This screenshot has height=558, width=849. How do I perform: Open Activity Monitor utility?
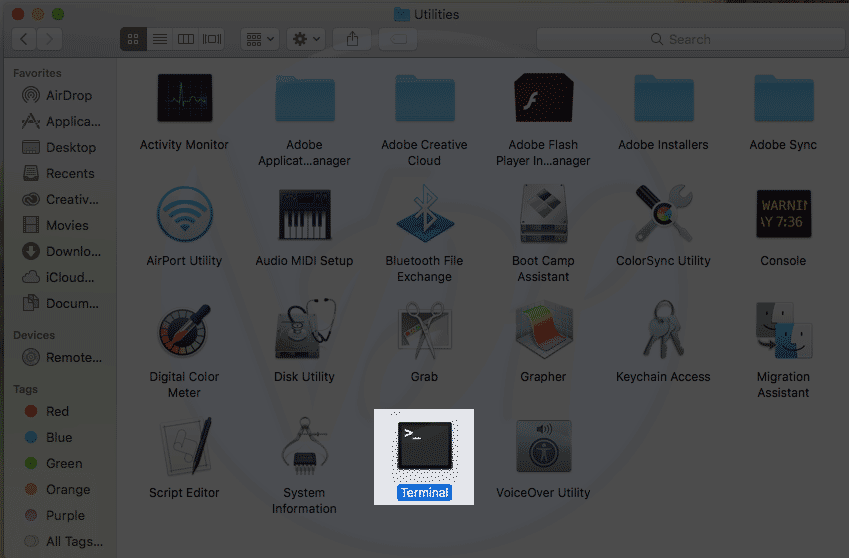[184, 100]
